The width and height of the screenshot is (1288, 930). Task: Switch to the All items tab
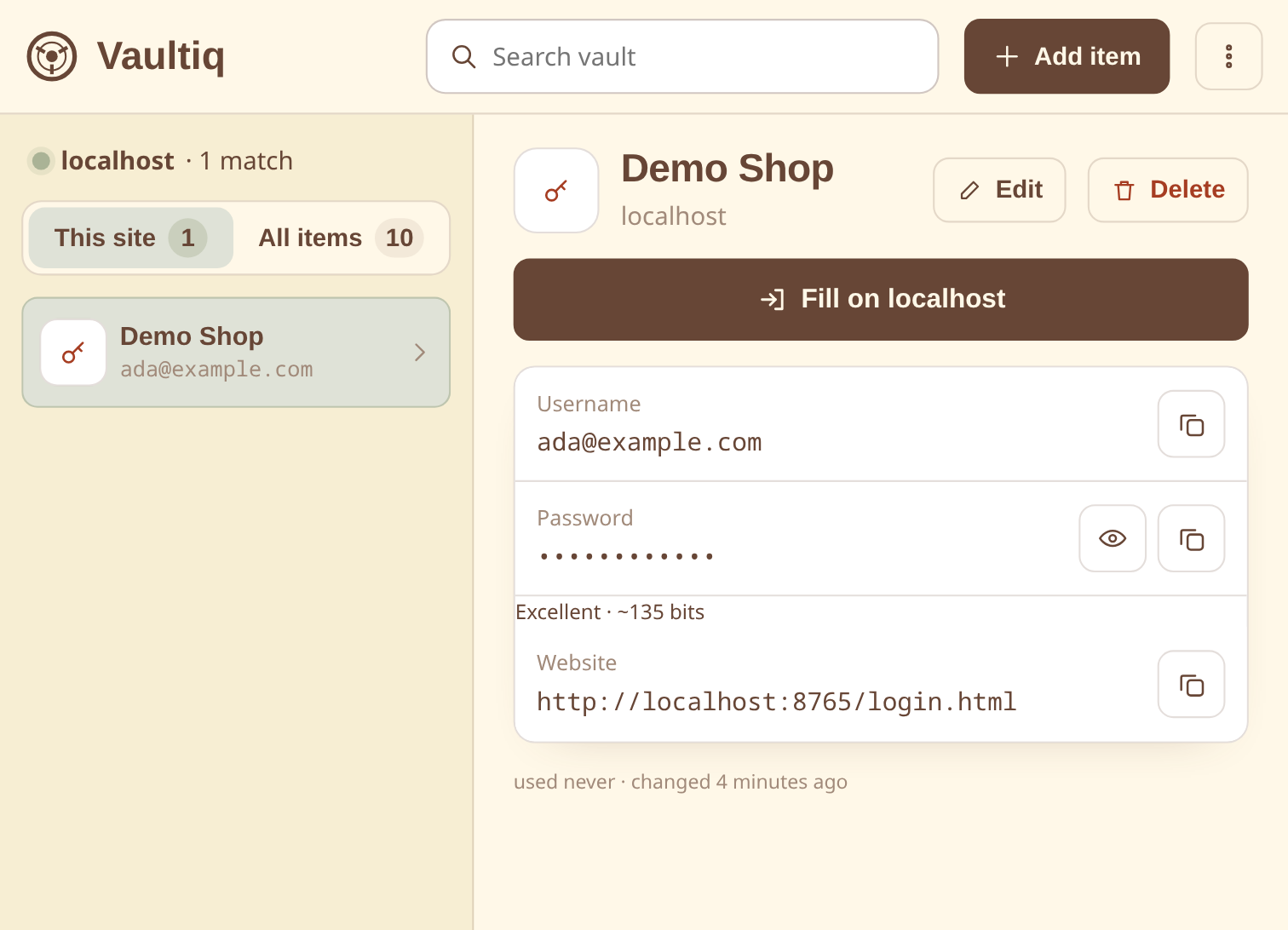coord(341,238)
